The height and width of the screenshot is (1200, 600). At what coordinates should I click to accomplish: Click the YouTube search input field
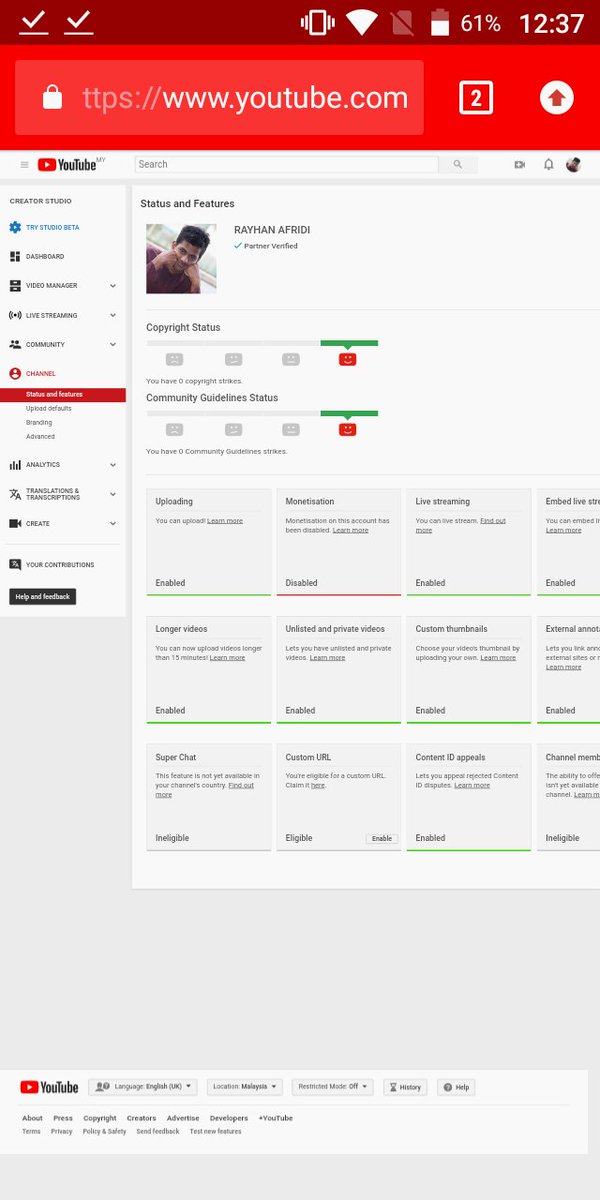point(287,164)
